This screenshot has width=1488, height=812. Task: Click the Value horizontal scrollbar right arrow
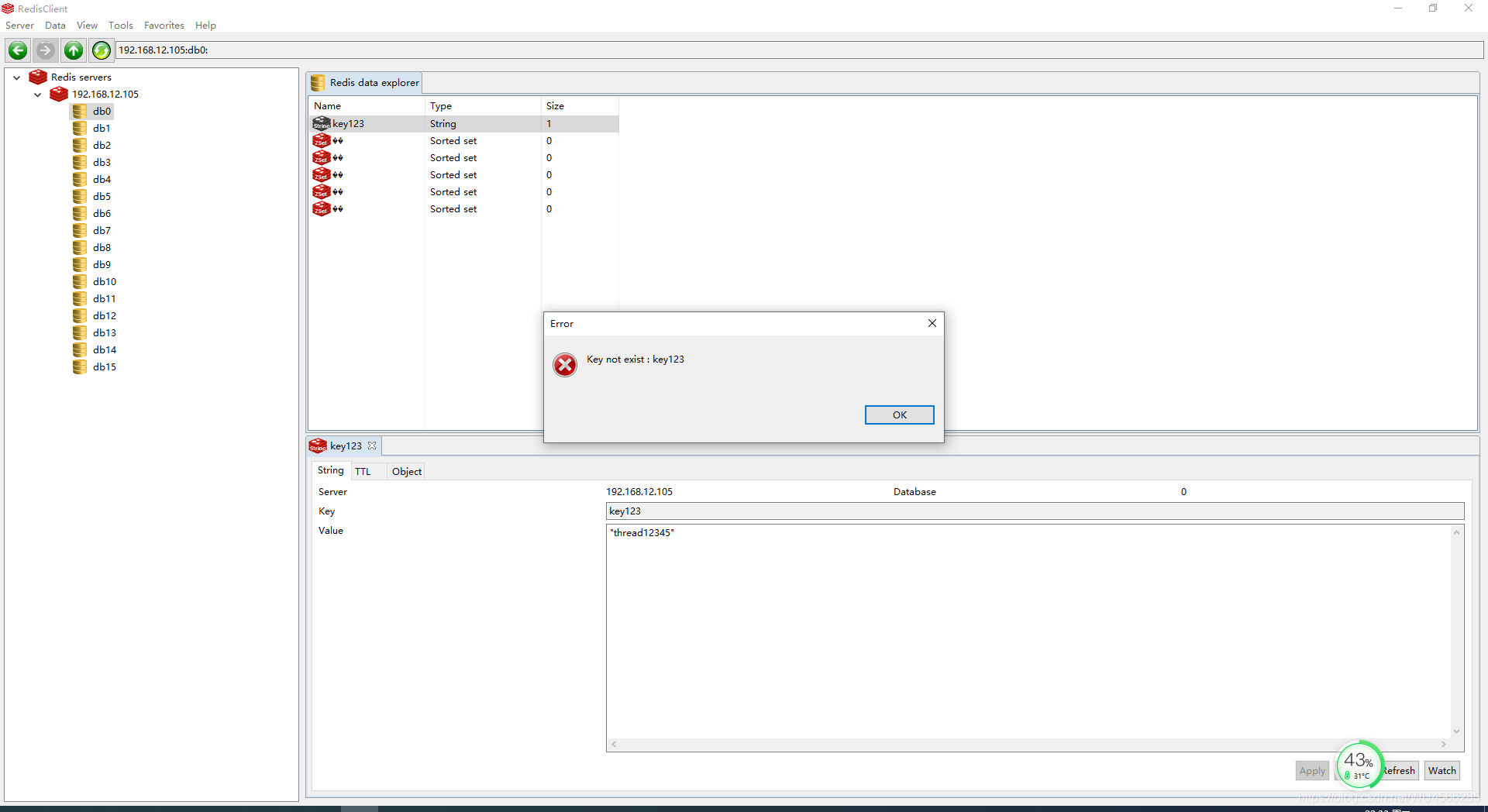pos(1444,745)
